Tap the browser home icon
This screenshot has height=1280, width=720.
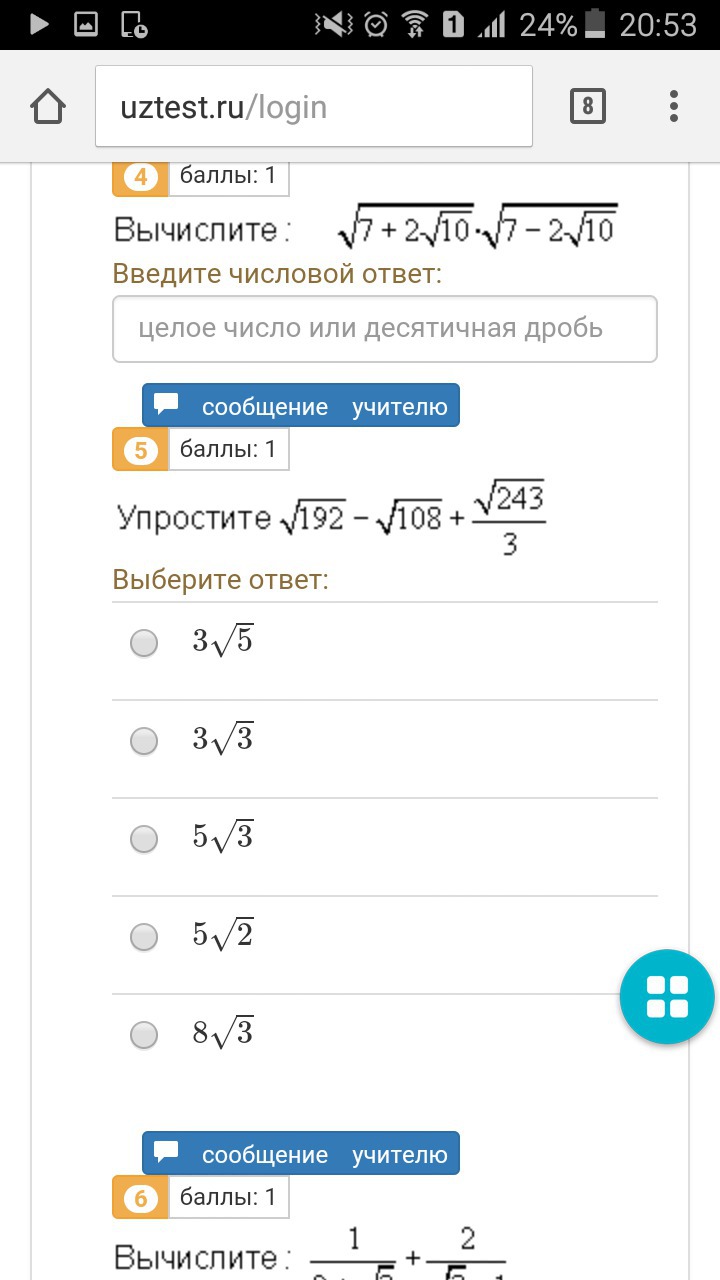[x=47, y=107]
